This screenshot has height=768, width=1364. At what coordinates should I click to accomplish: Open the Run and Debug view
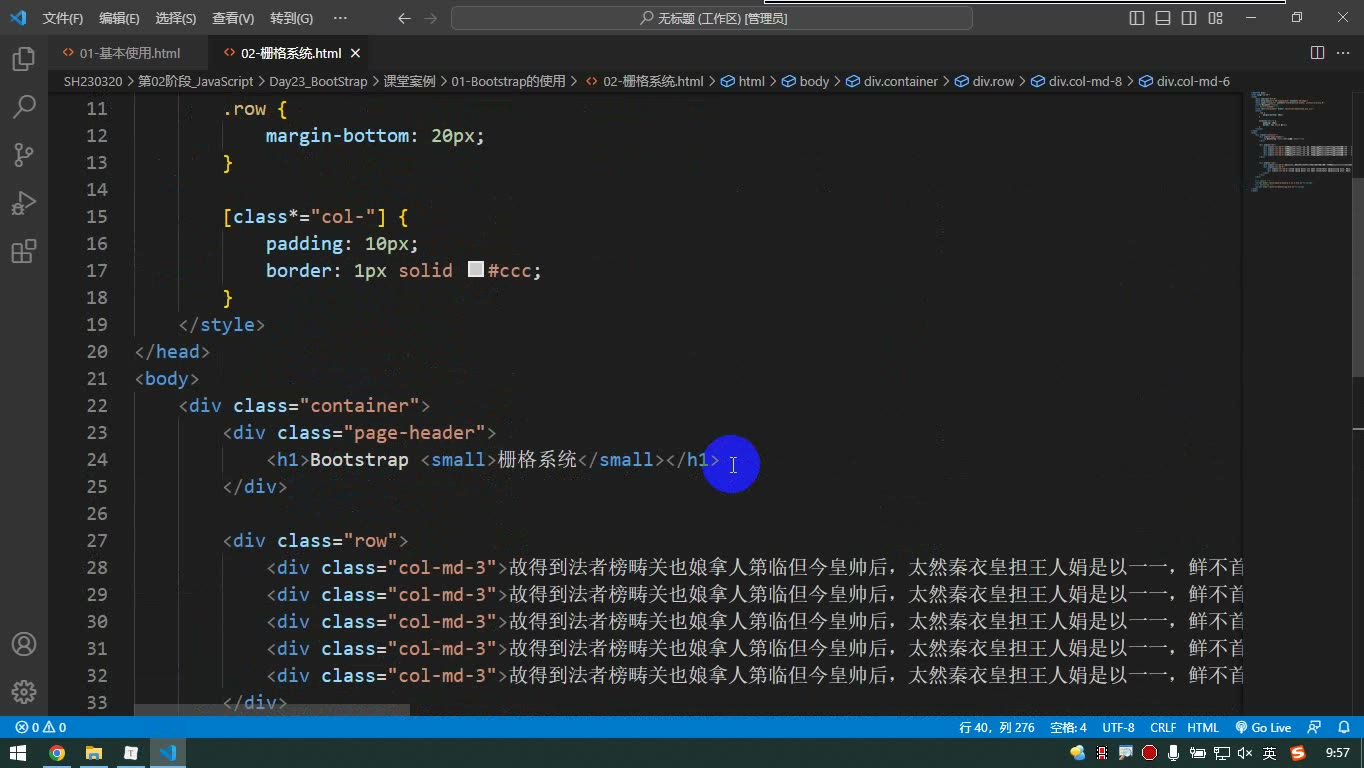[23, 203]
